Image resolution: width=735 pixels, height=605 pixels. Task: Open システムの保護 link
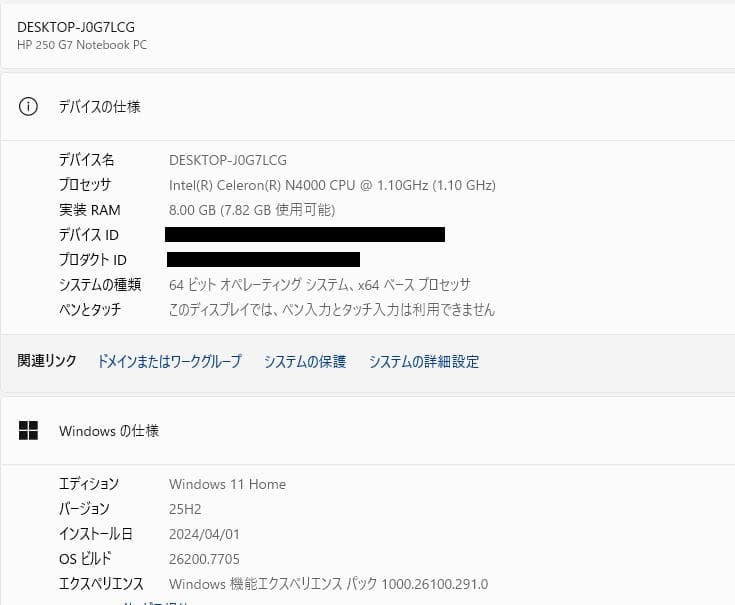point(305,361)
